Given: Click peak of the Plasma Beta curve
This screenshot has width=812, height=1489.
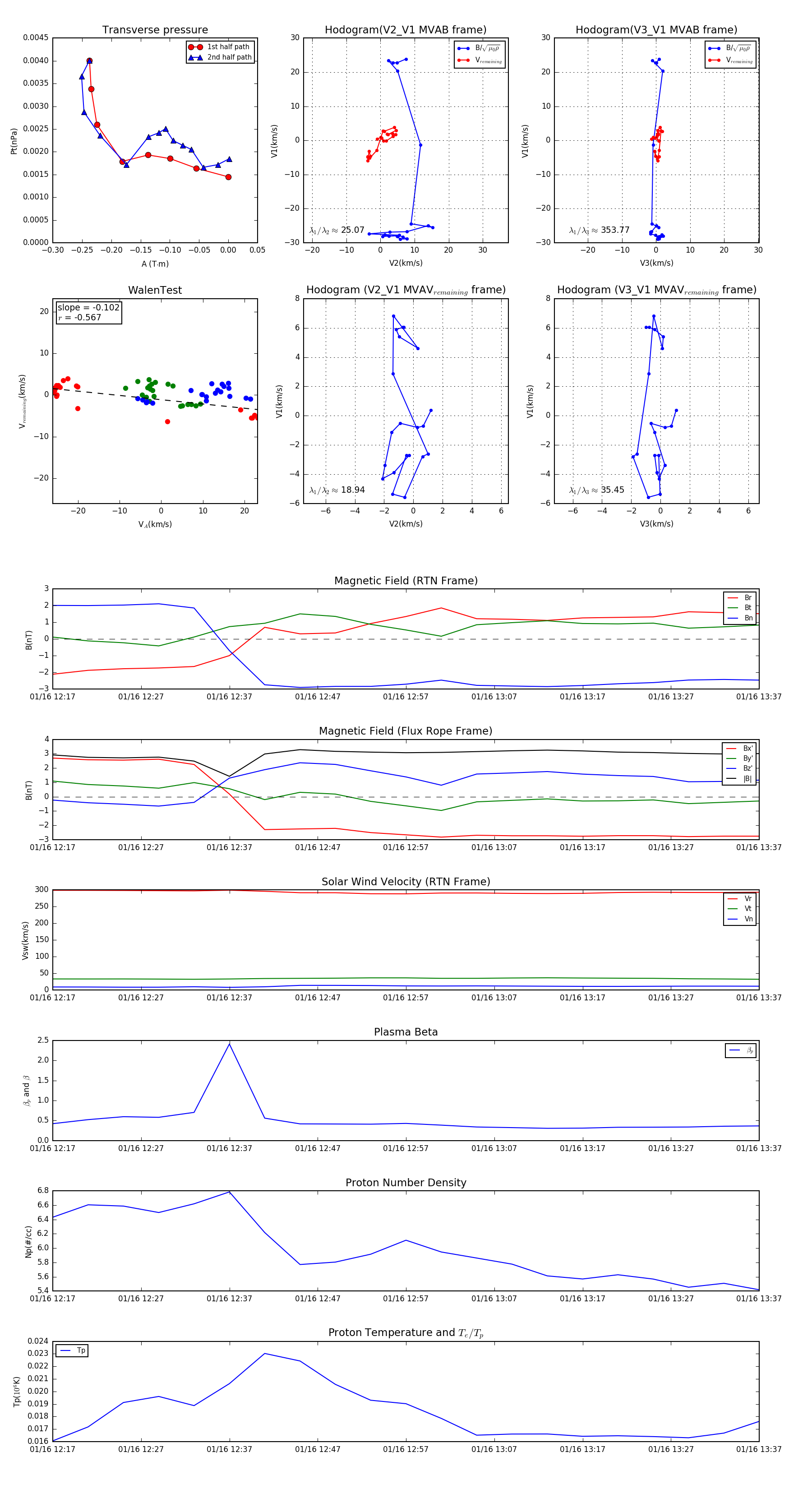Looking at the screenshot, I should click(x=230, y=1043).
